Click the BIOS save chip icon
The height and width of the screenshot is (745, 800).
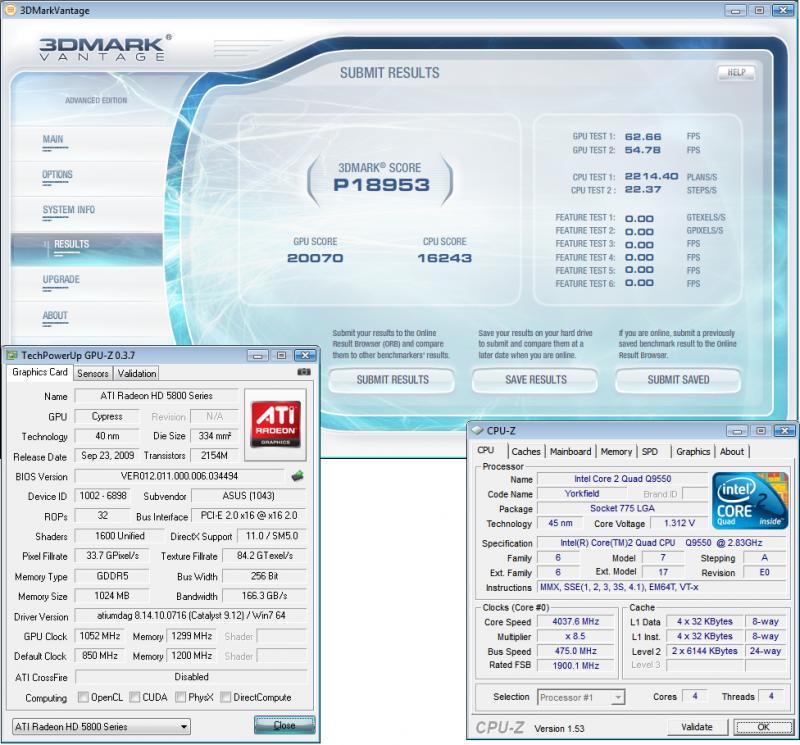click(x=296, y=476)
